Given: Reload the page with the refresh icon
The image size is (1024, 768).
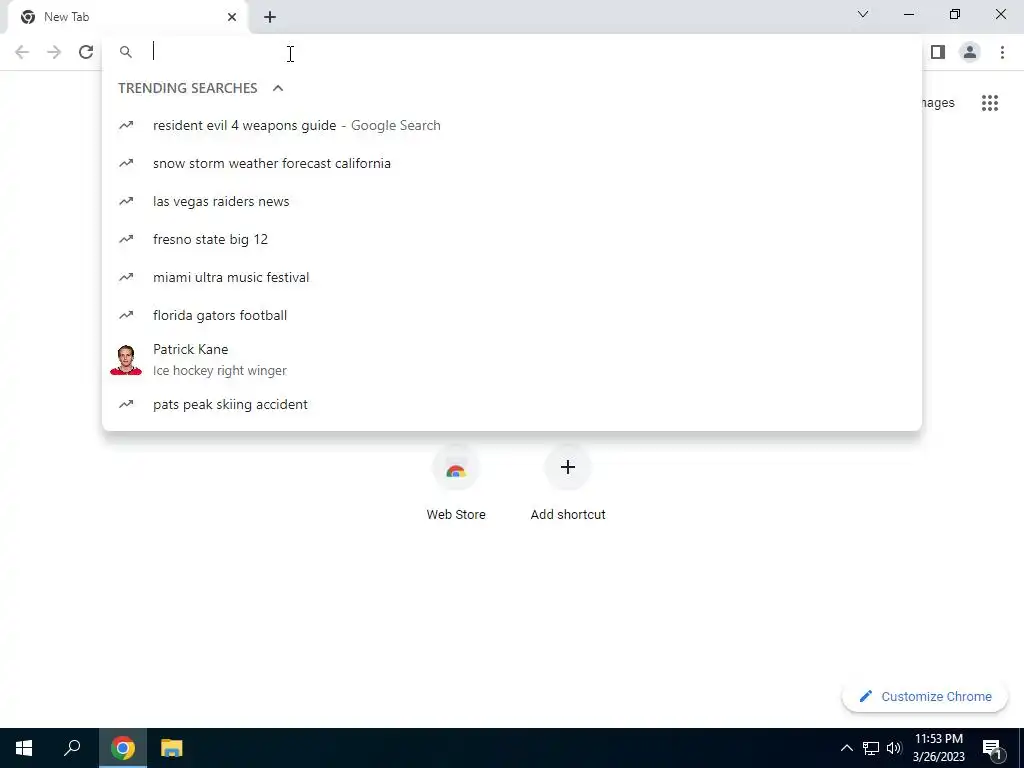Looking at the screenshot, I should click(86, 52).
